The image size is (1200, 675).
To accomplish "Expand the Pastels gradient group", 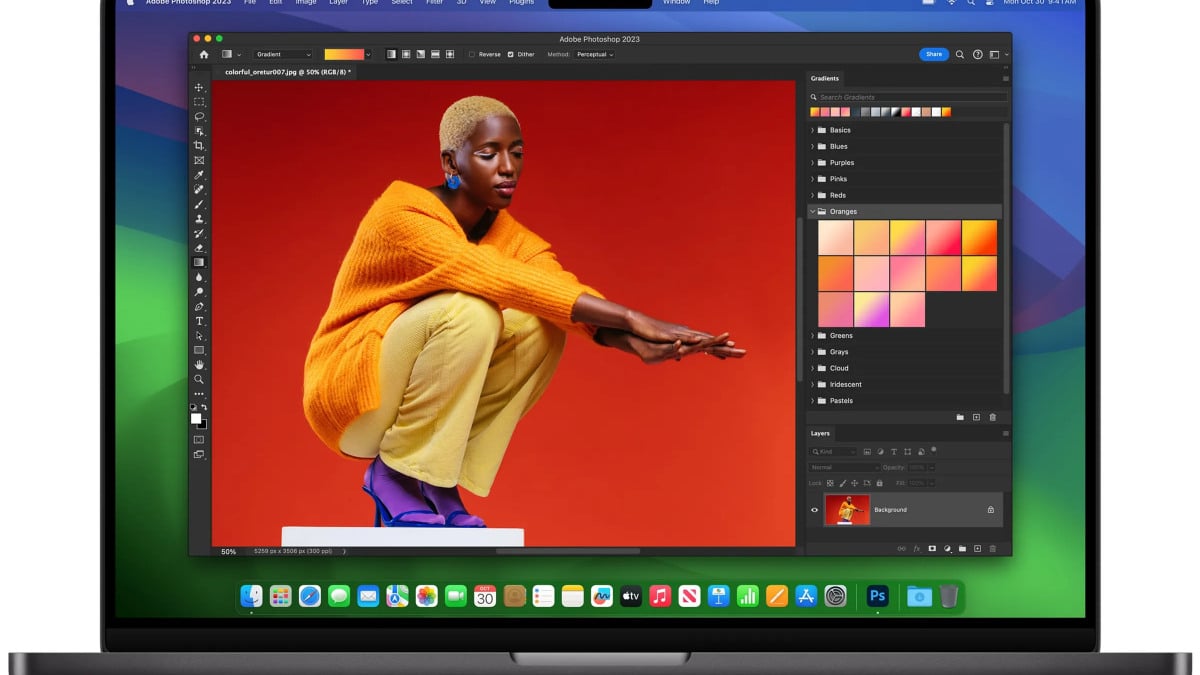I will 812,400.
